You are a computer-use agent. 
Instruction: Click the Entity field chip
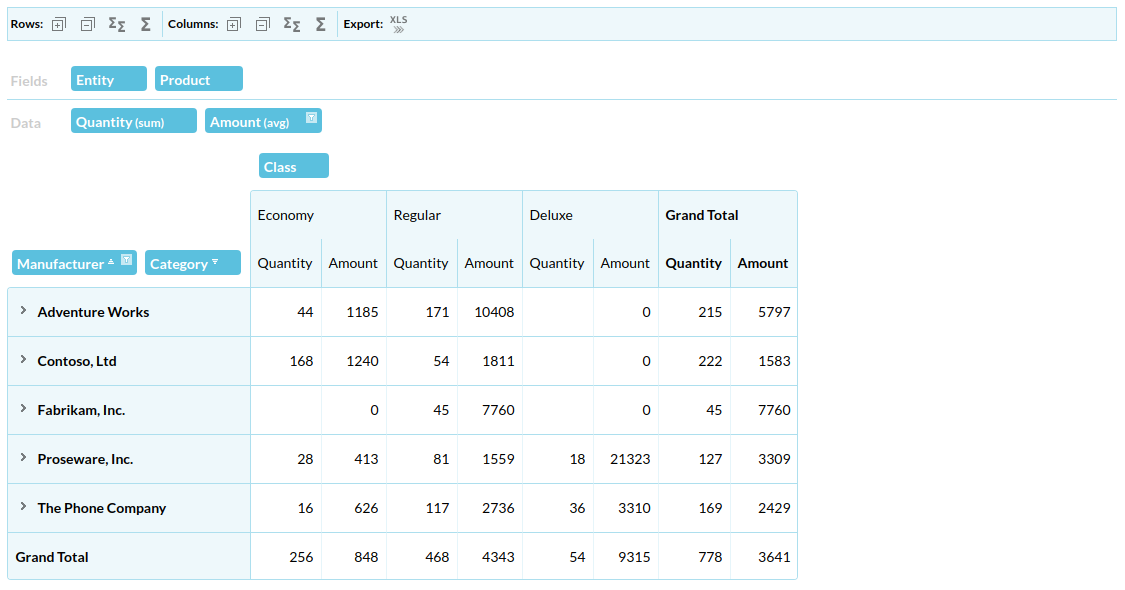pos(108,80)
